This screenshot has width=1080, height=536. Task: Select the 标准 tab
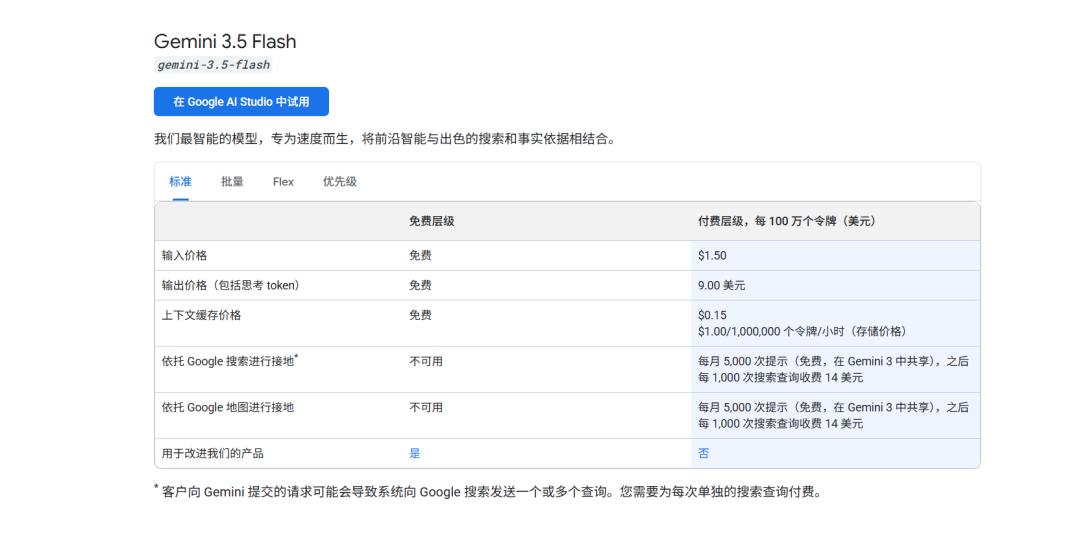click(x=180, y=182)
